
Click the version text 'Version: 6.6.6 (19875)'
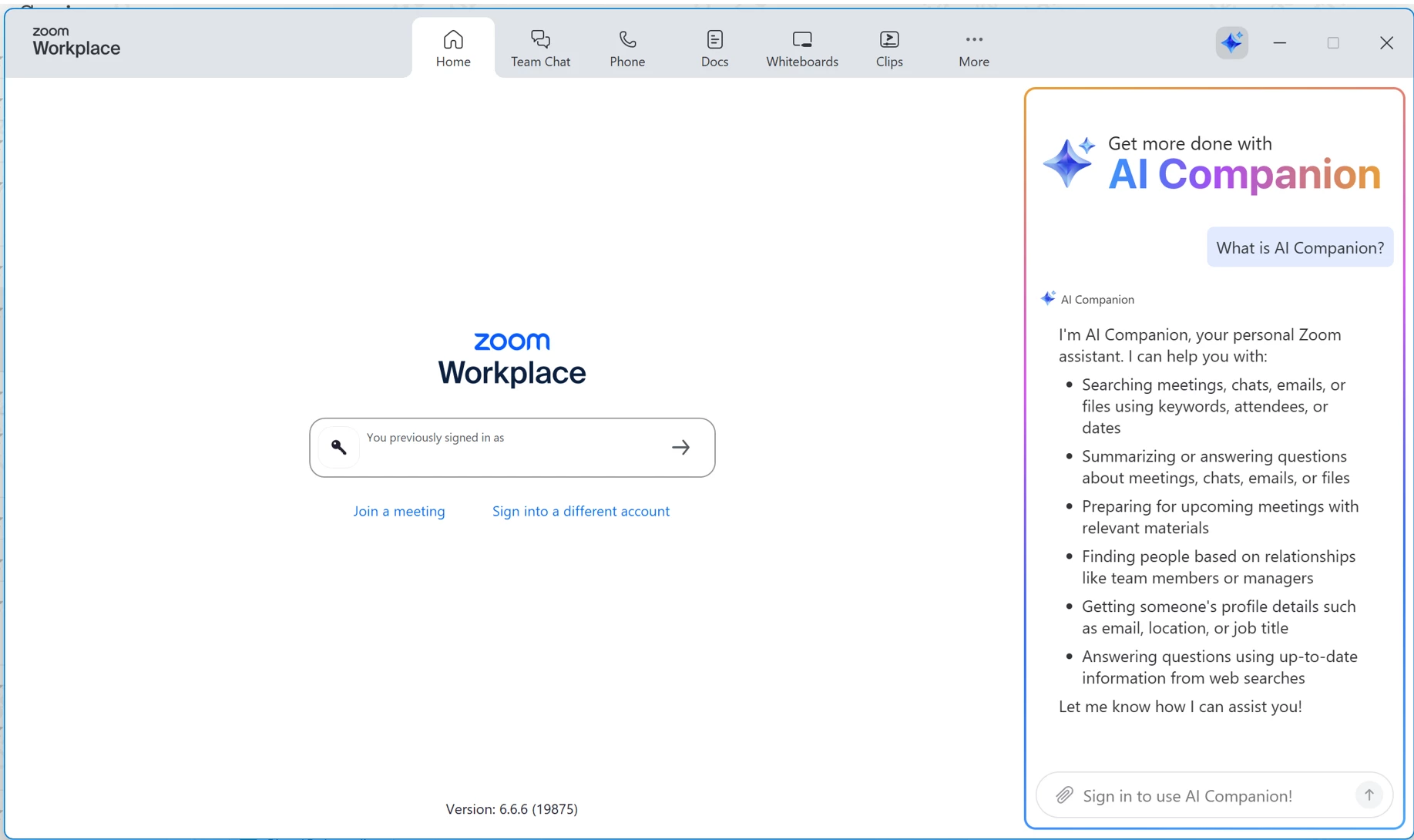(512, 808)
